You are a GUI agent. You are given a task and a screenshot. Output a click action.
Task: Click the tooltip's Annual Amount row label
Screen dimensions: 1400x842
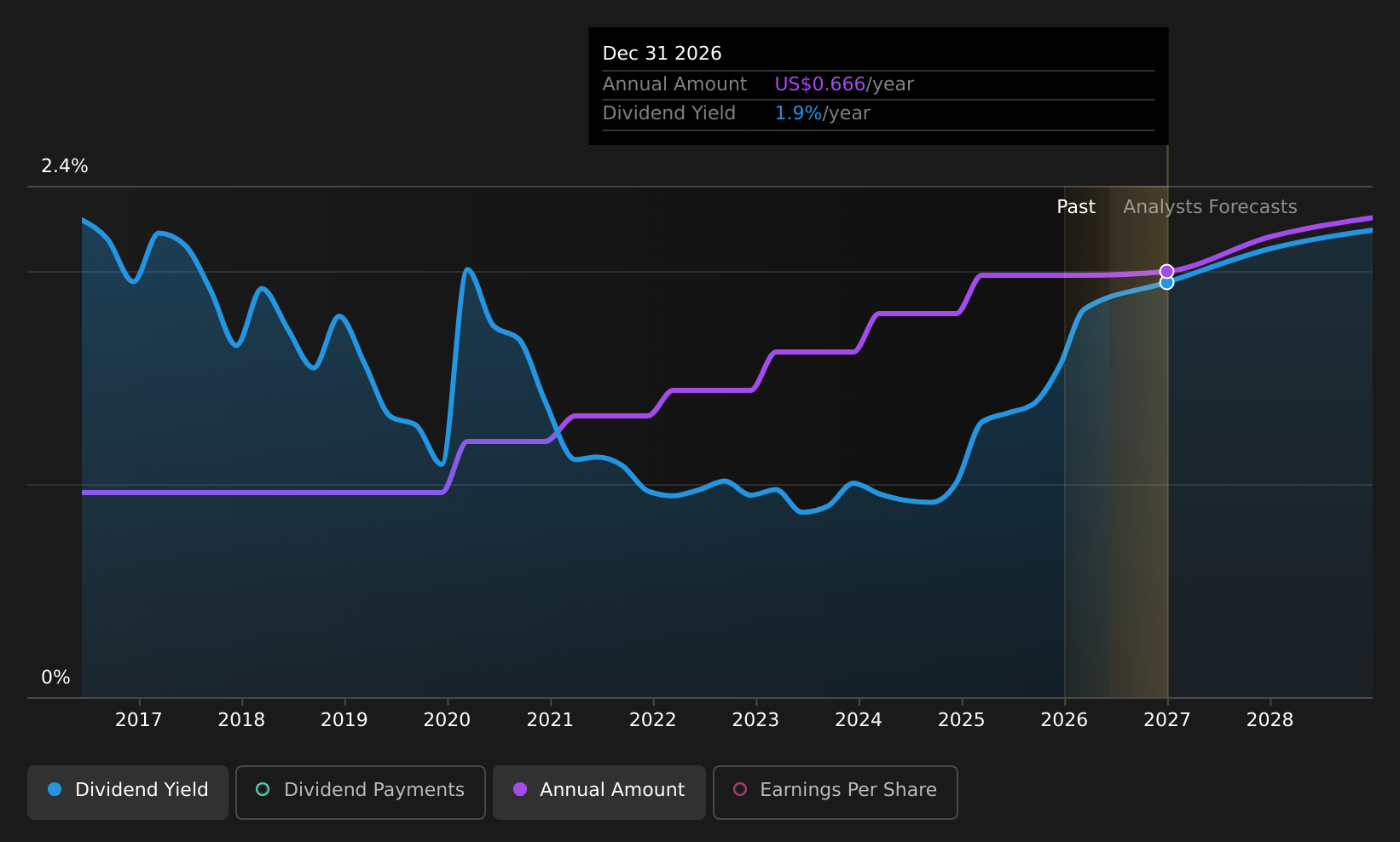point(674,84)
